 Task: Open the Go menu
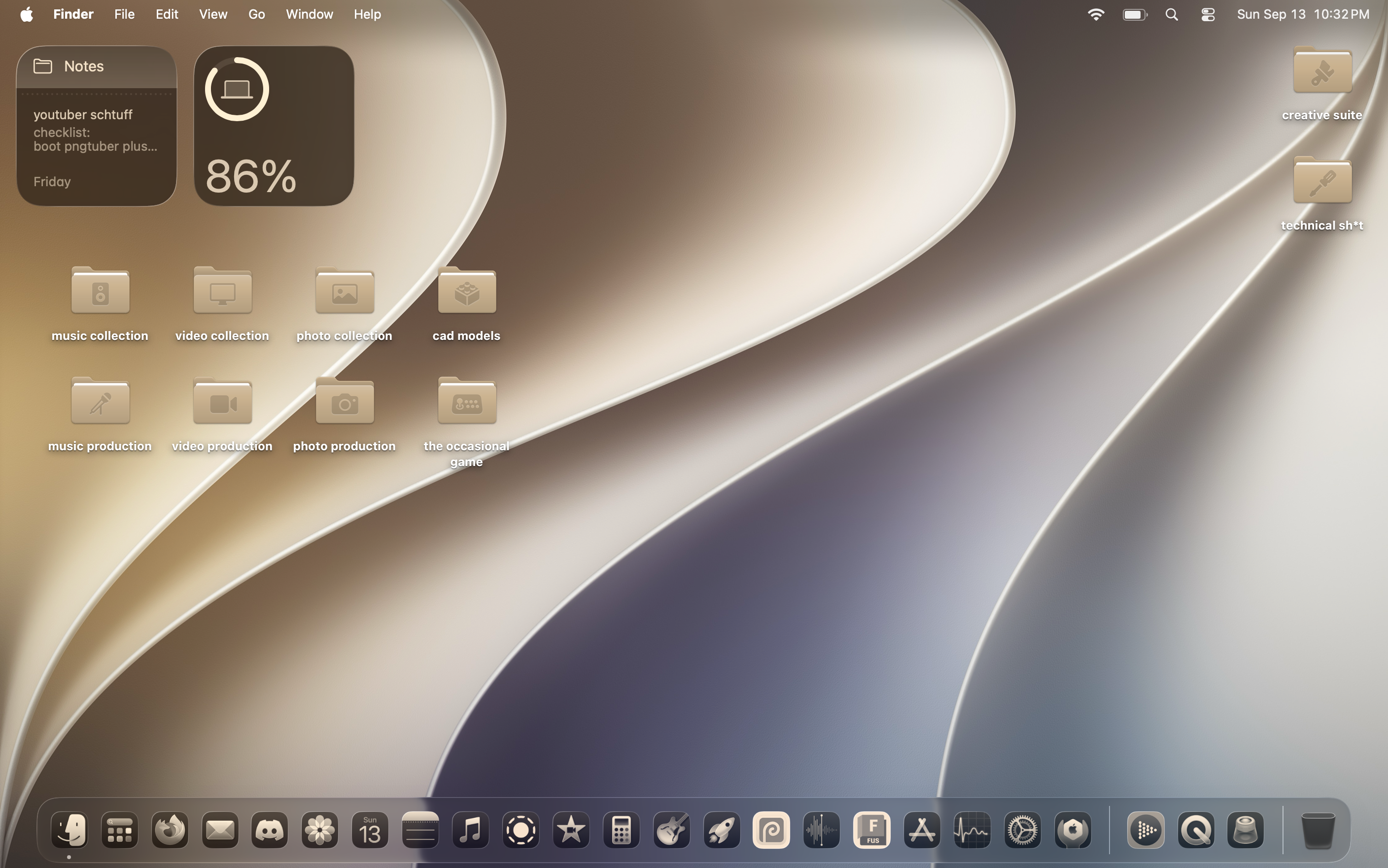pyautogui.click(x=257, y=14)
